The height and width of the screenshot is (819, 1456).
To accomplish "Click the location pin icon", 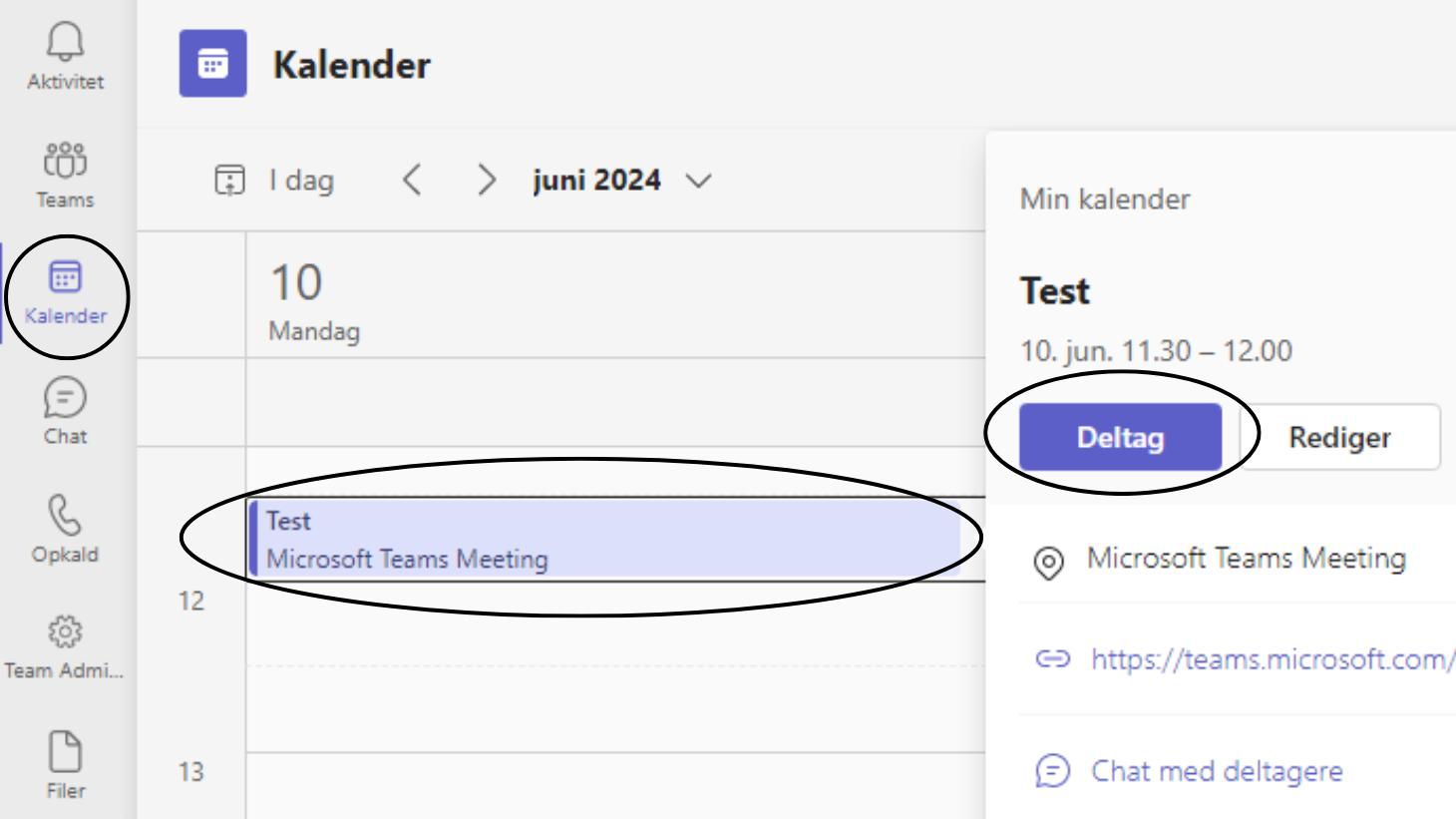I will (x=1048, y=563).
